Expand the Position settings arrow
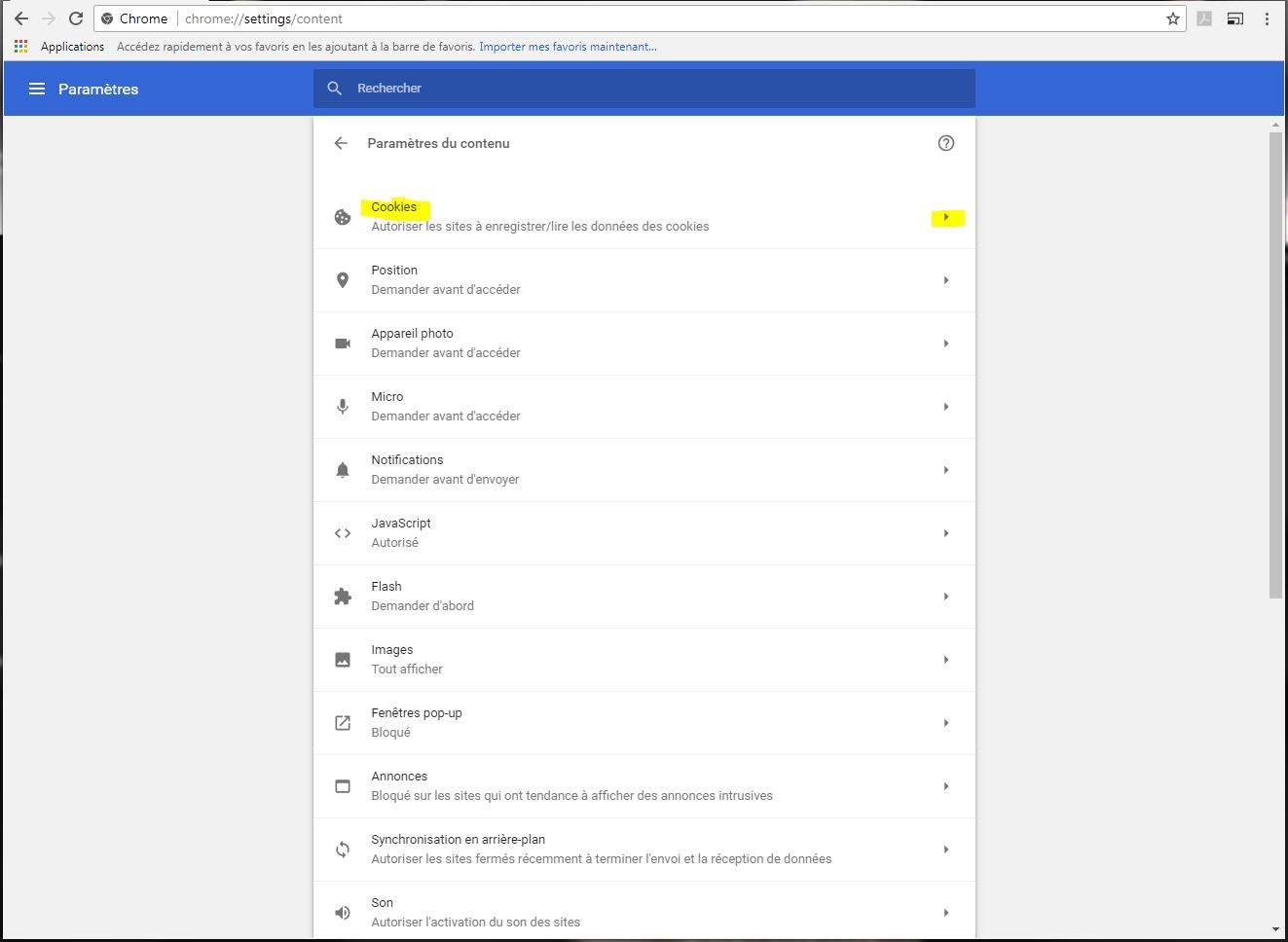The width and height of the screenshot is (1288, 942). coord(945,280)
